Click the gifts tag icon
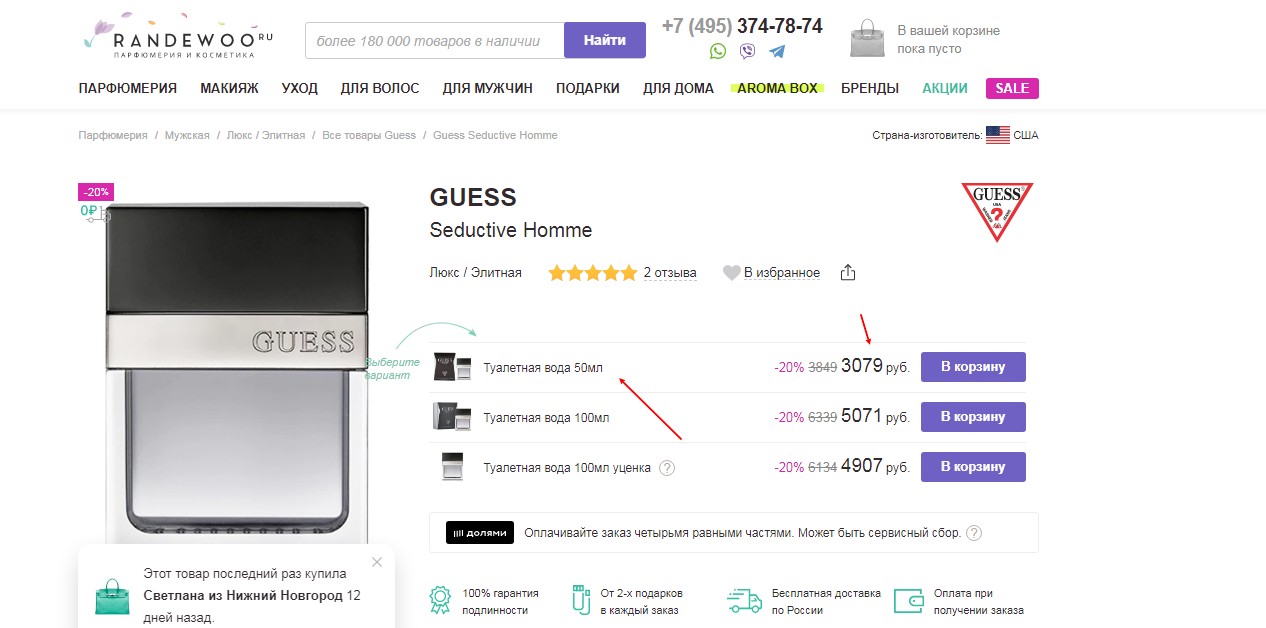Viewport: 1266px width, 628px height. [583, 600]
